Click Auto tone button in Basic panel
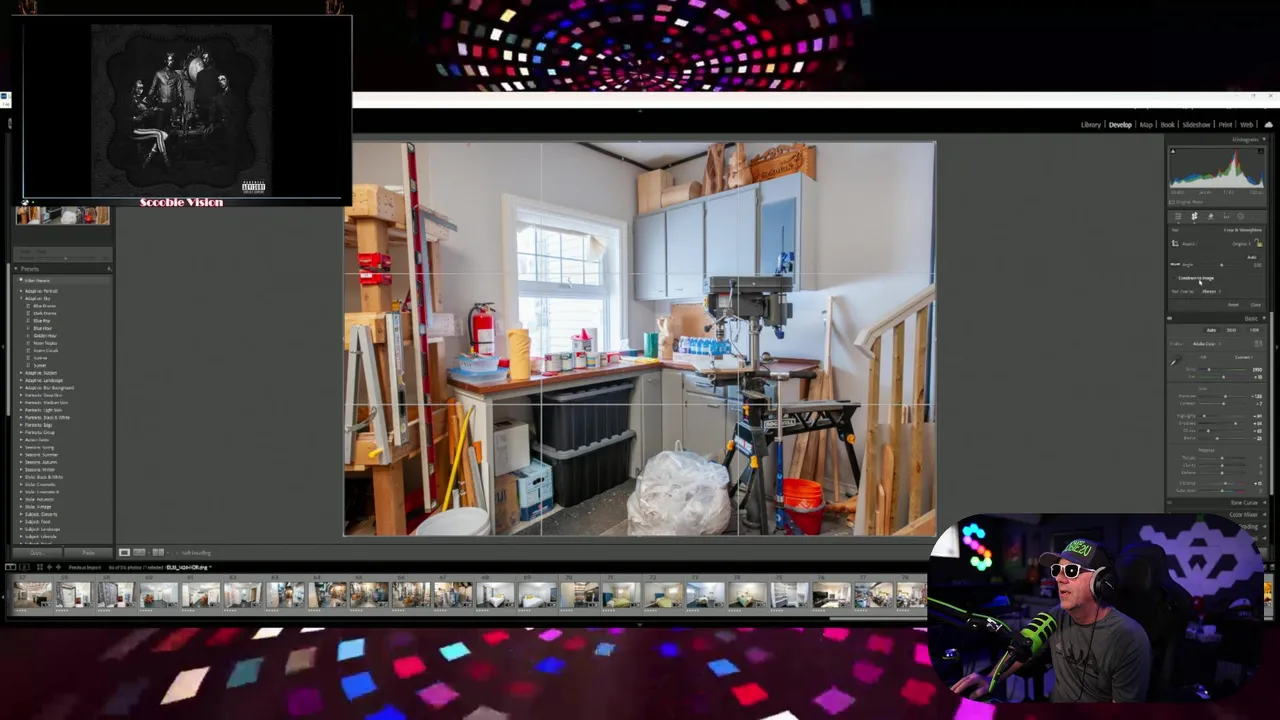Screen dimensions: 1280x720 [1211, 330]
